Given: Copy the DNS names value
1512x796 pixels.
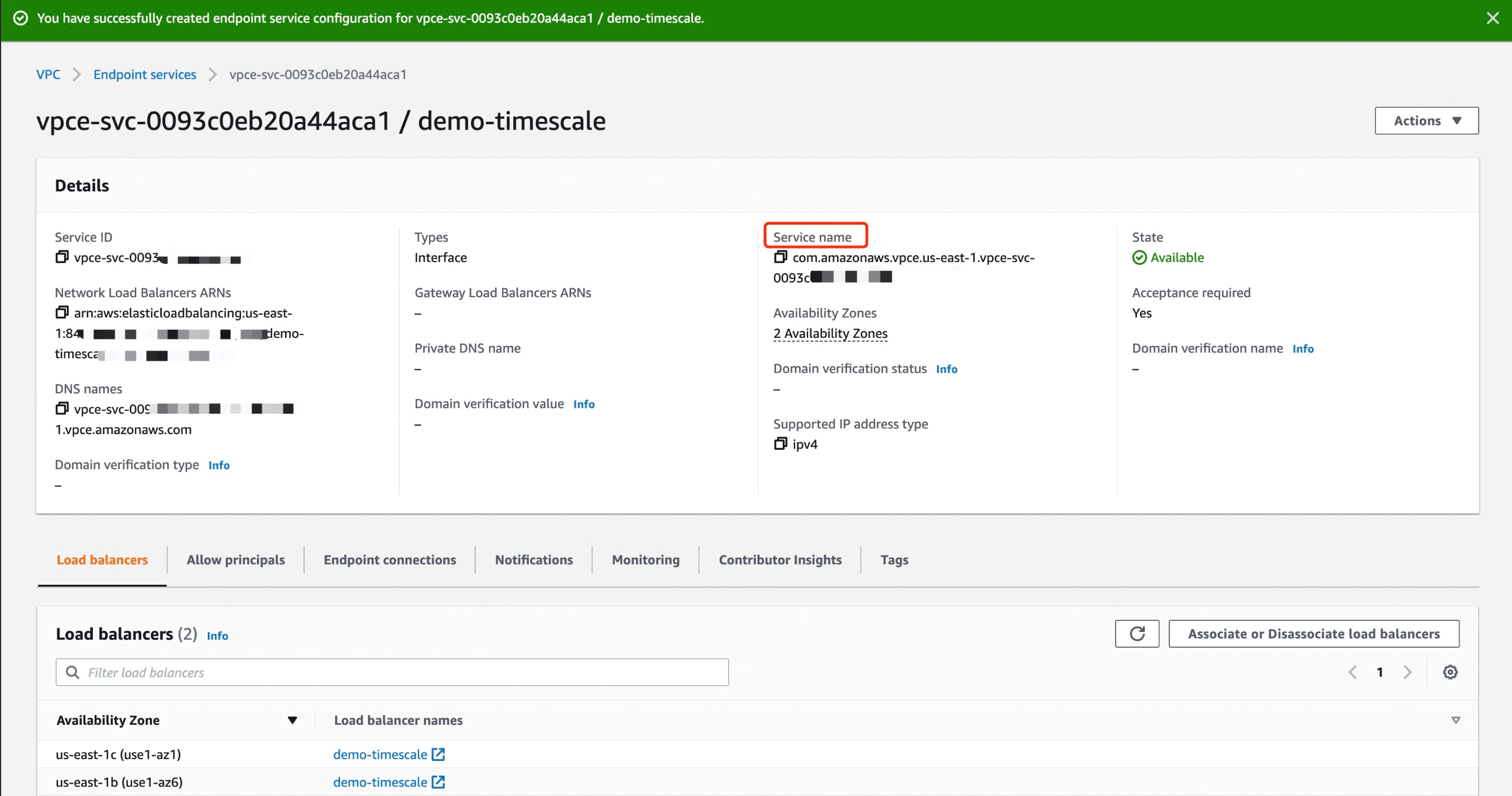Looking at the screenshot, I should [x=62, y=409].
